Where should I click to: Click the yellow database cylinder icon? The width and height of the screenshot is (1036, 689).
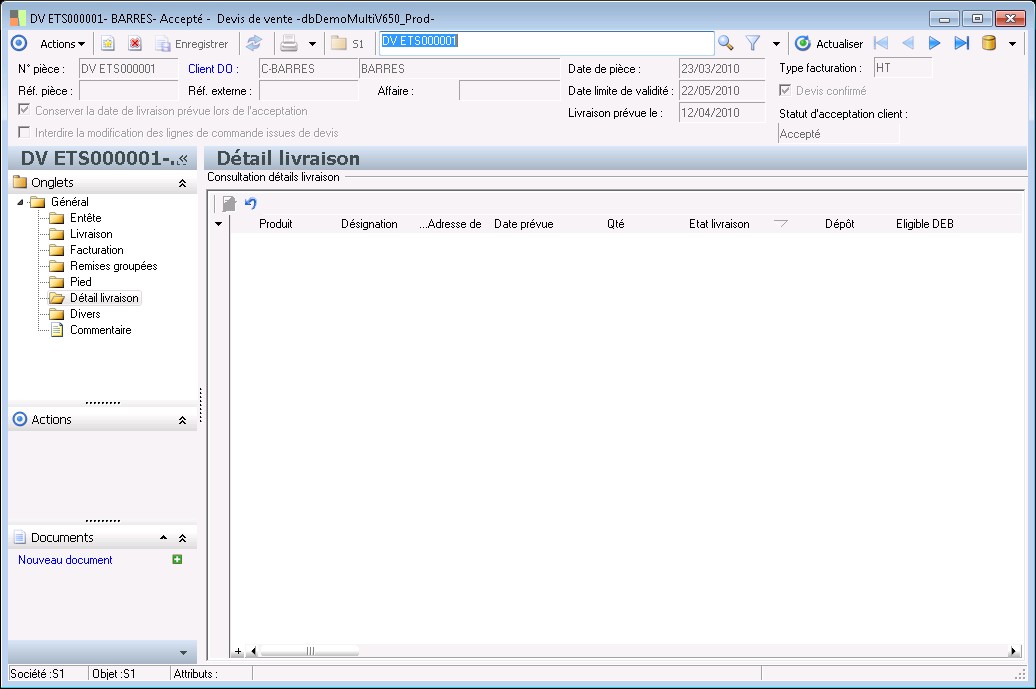989,43
